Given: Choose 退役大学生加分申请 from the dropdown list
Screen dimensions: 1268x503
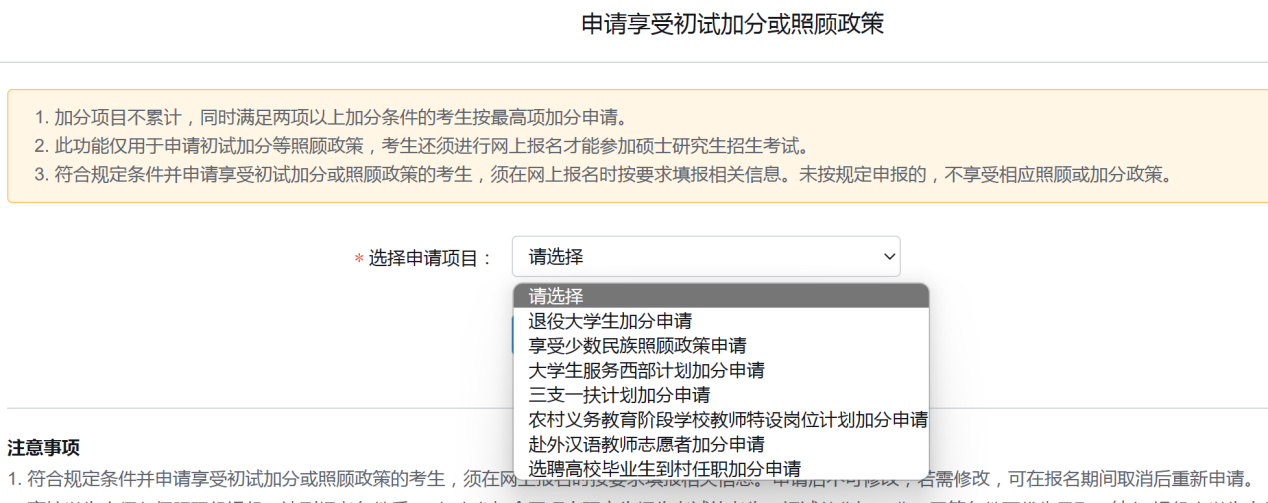Looking at the screenshot, I should click(x=610, y=321).
